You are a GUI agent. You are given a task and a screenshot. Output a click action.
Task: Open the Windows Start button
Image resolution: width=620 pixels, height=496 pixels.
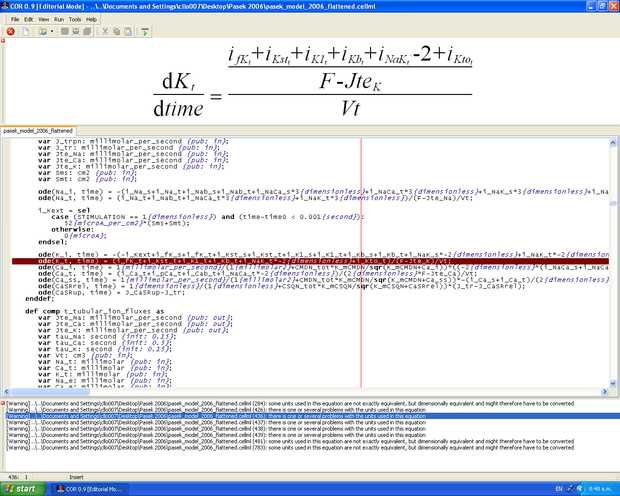click(23, 489)
